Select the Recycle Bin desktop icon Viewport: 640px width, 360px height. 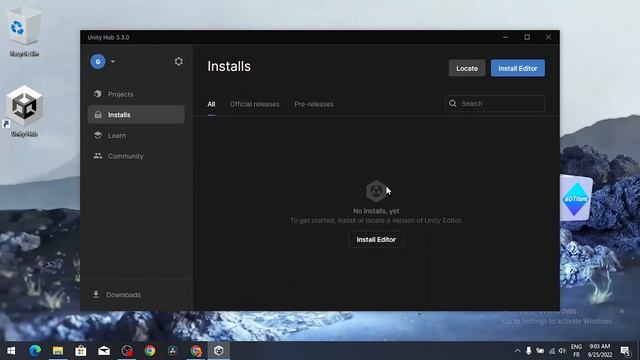[24, 32]
